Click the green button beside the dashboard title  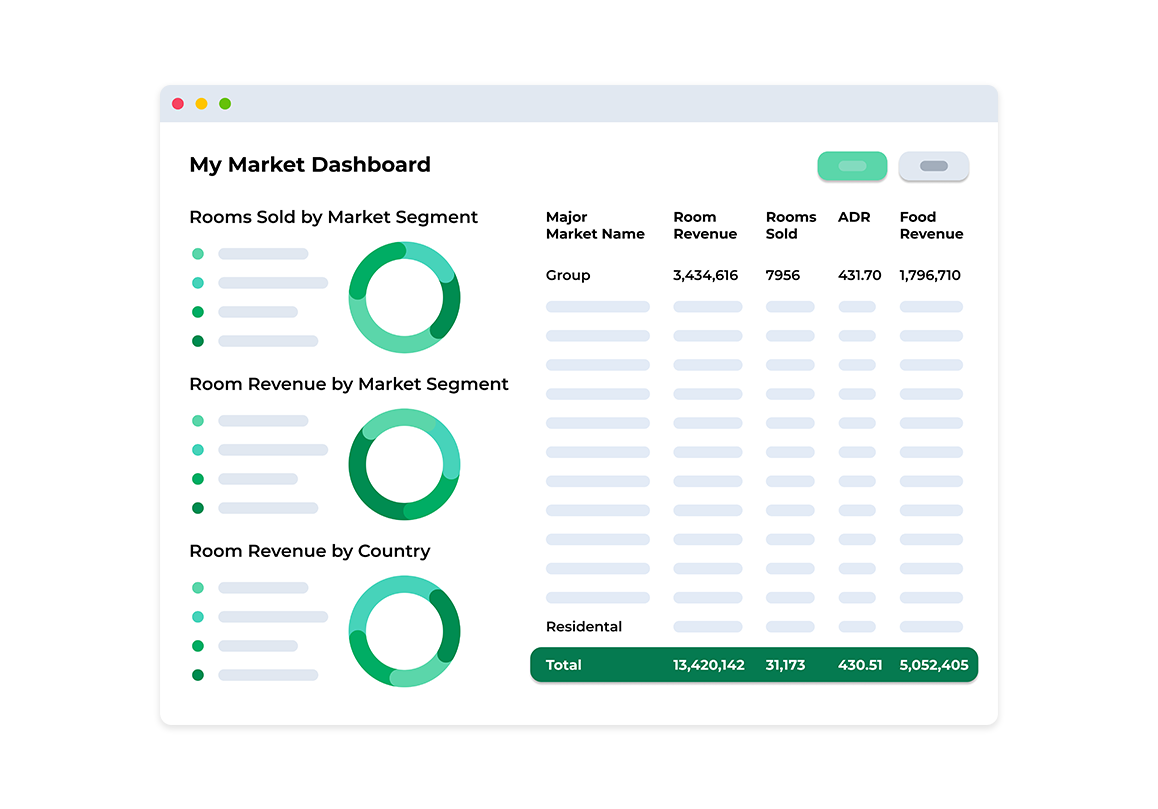point(851,166)
